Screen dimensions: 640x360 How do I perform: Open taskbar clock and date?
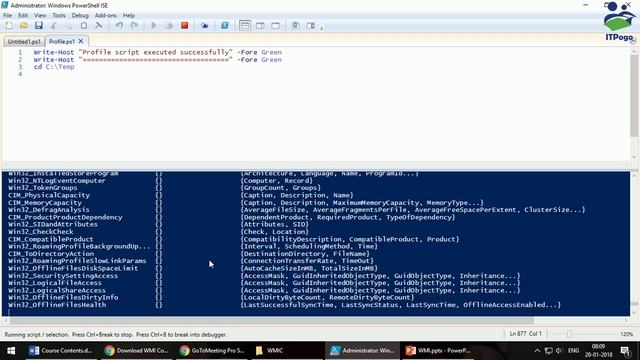pos(598,351)
